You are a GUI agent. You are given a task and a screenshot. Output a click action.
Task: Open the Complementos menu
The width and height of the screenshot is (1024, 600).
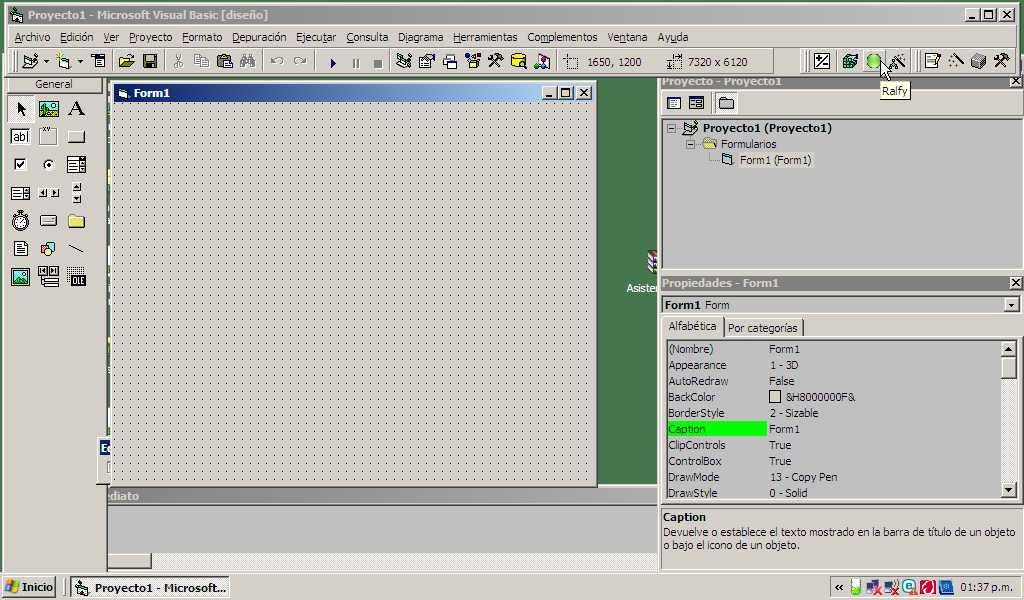click(x=562, y=37)
